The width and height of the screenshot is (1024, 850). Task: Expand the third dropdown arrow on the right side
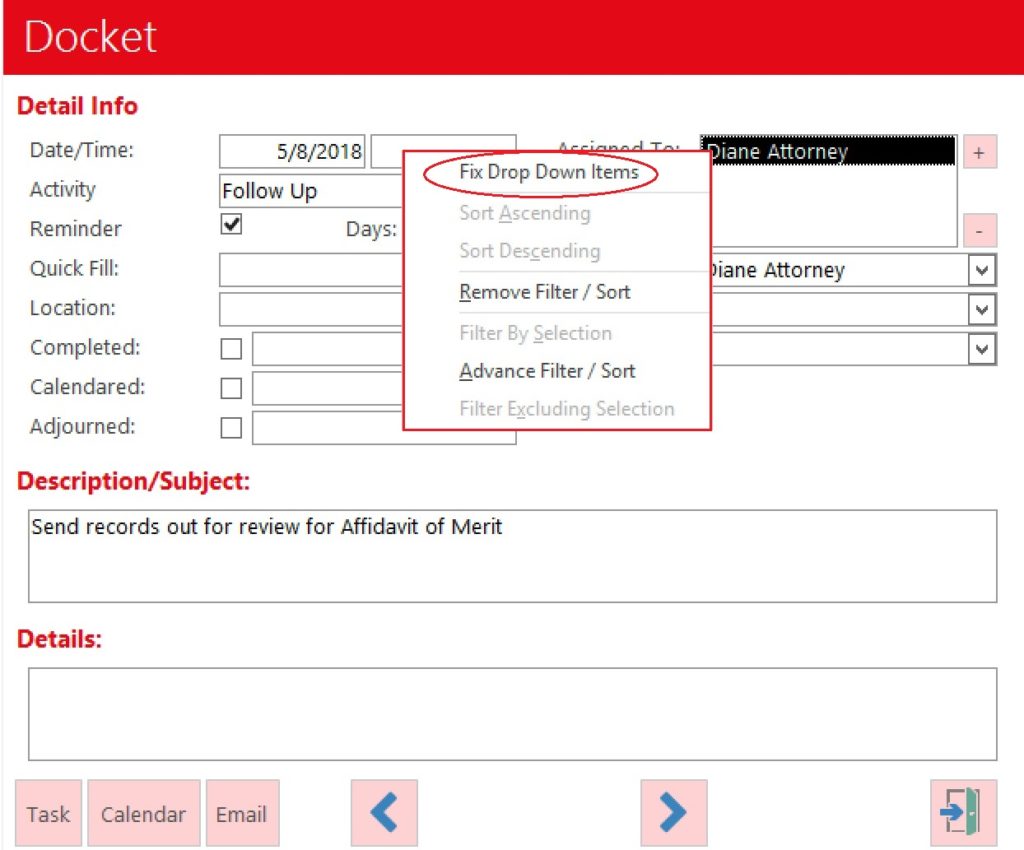(x=982, y=349)
